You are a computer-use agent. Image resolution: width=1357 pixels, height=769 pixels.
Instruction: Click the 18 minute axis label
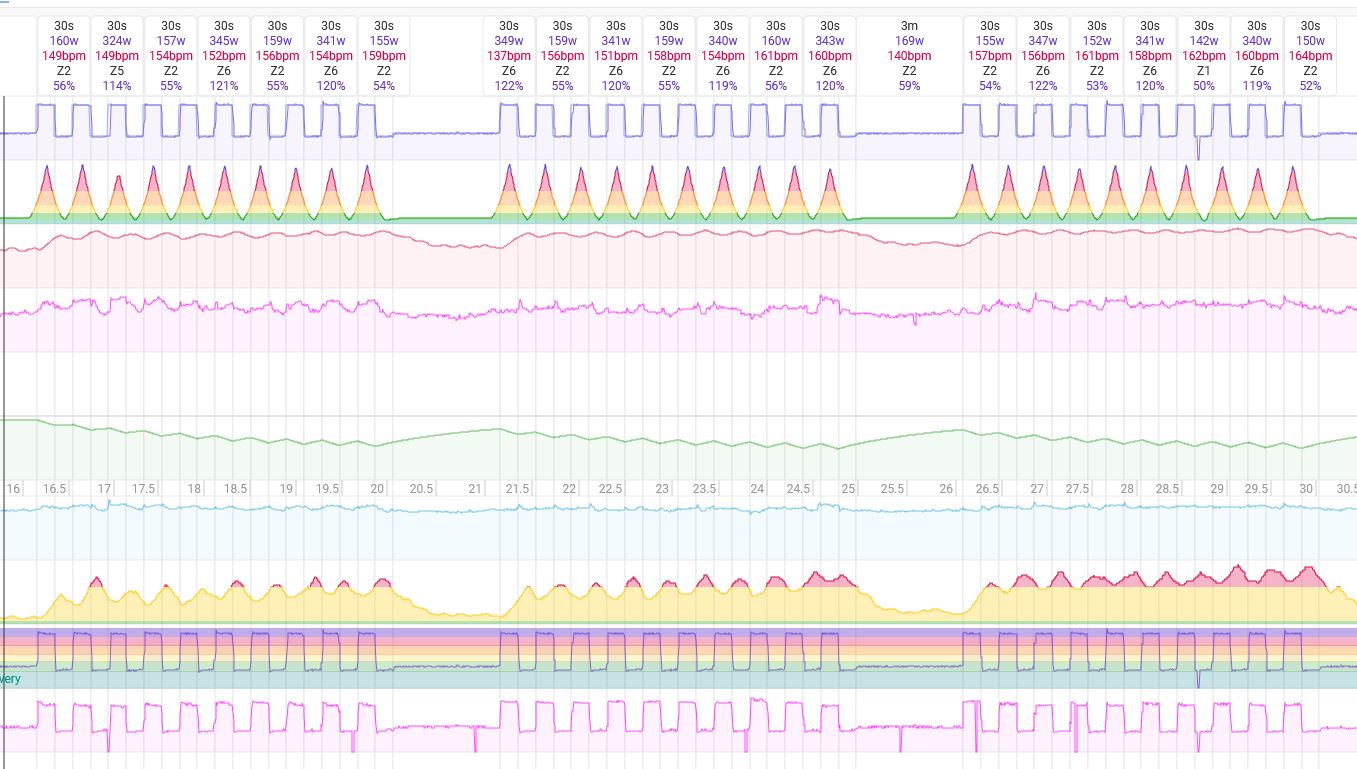[x=194, y=489]
